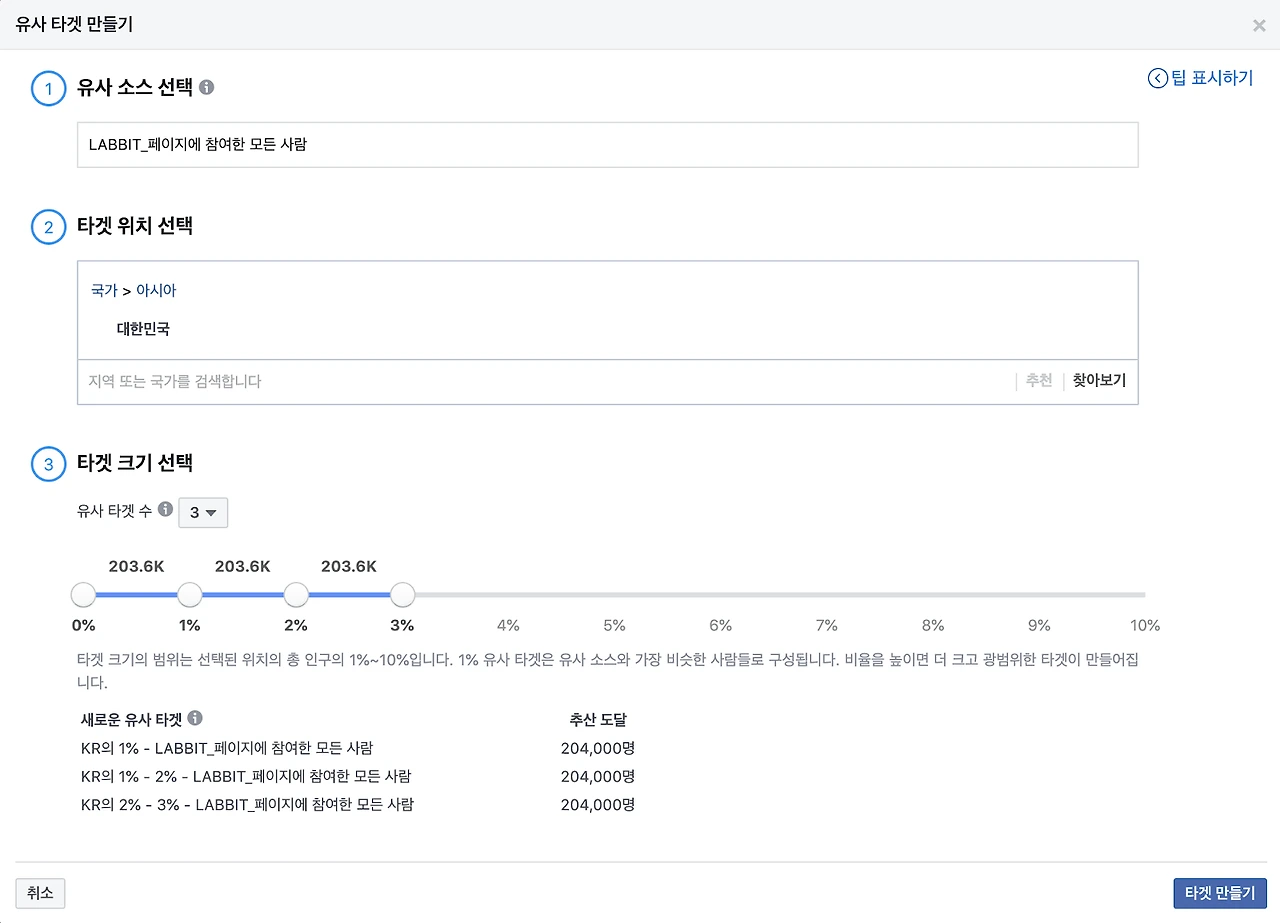The width and height of the screenshot is (1280, 923).
Task: Click the 국가 breadcrumb link
Action: (x=104, y=290)
